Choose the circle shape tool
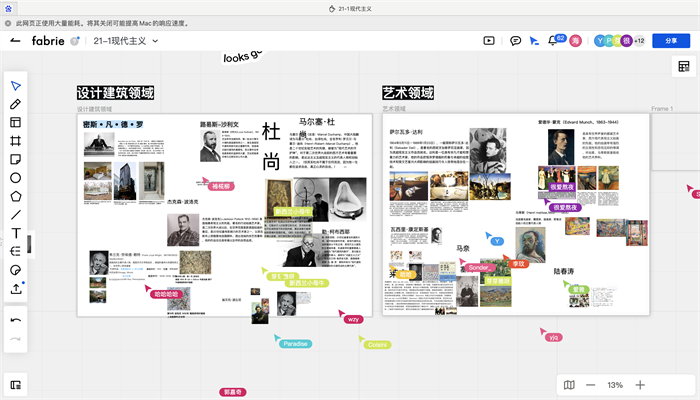 16,178
